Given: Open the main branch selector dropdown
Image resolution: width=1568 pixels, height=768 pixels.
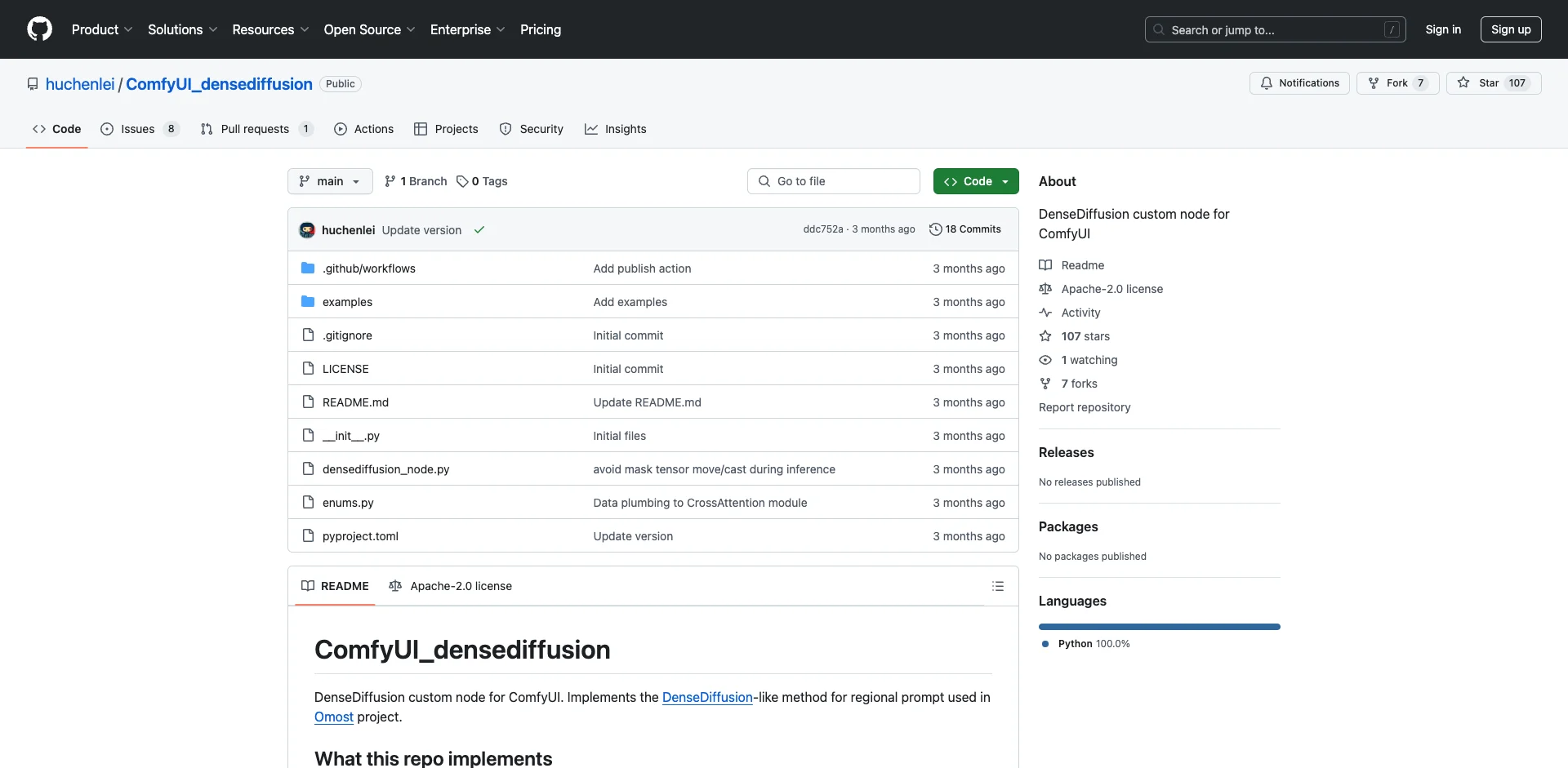Looking at the screenshot, I should 330,181.
